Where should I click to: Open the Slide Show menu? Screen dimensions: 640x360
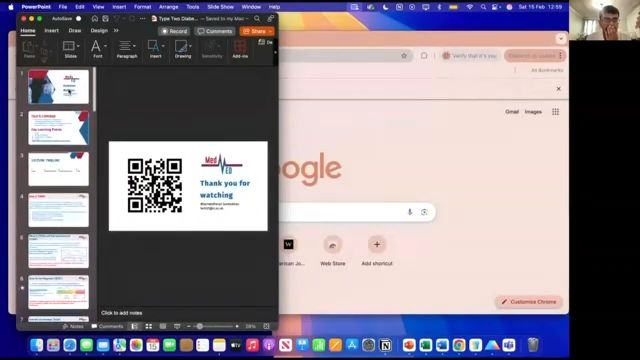220,7
